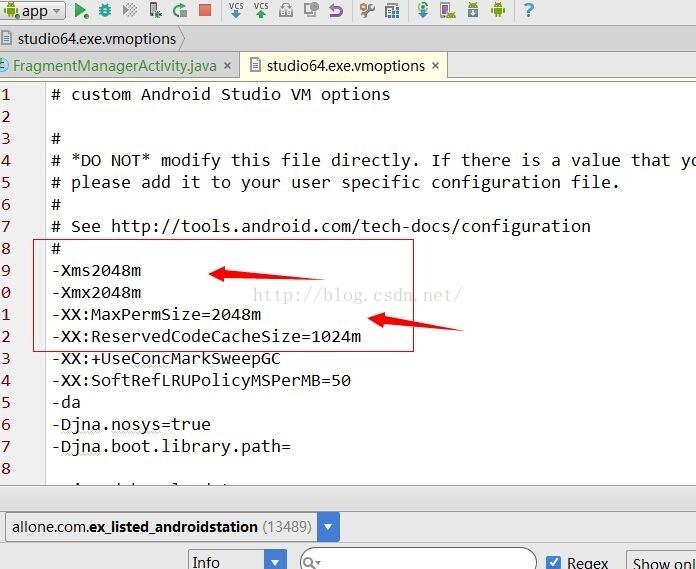This screenshot has height=569, width=696.
Task: Open Settings via the wrench icon
Action: (x=367, y=10)
